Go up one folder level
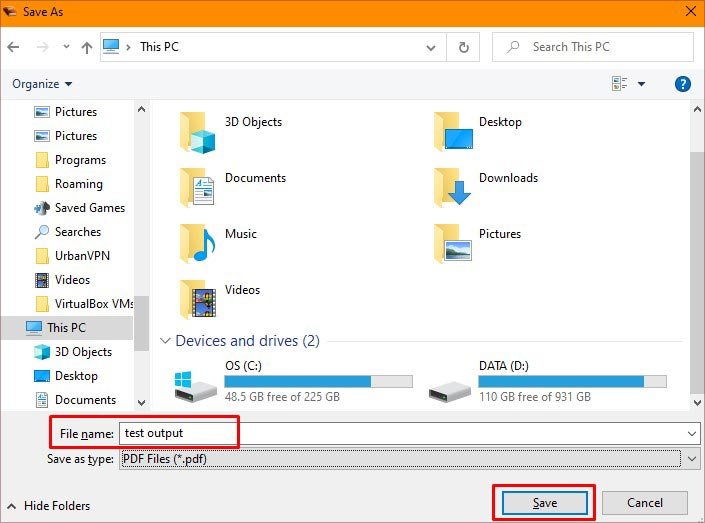Viewport: 705px width, 523px height. [87, 47]
